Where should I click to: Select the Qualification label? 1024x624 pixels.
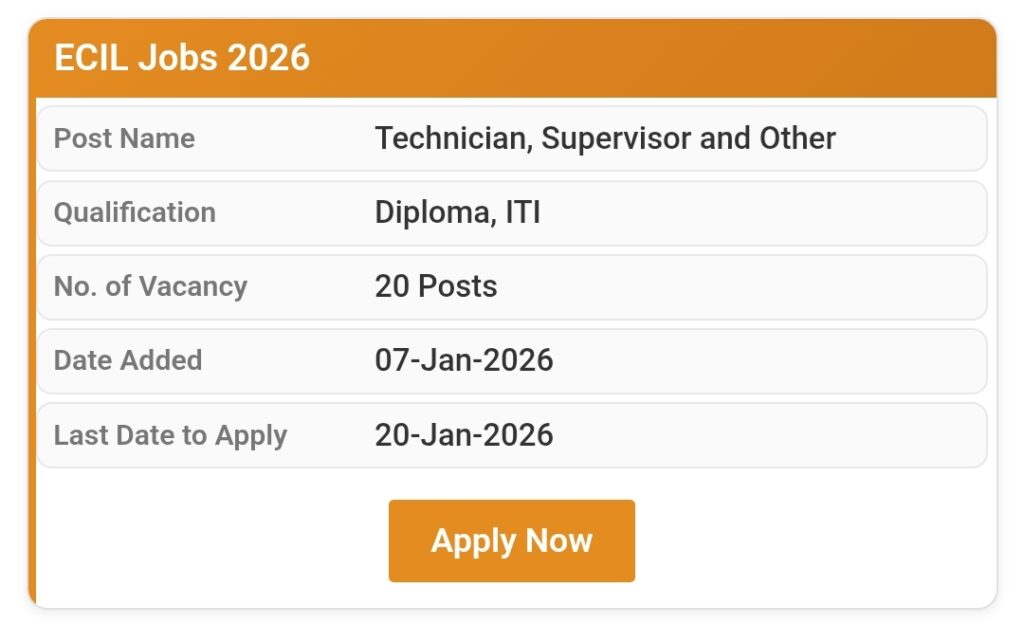tap(134, 212)
